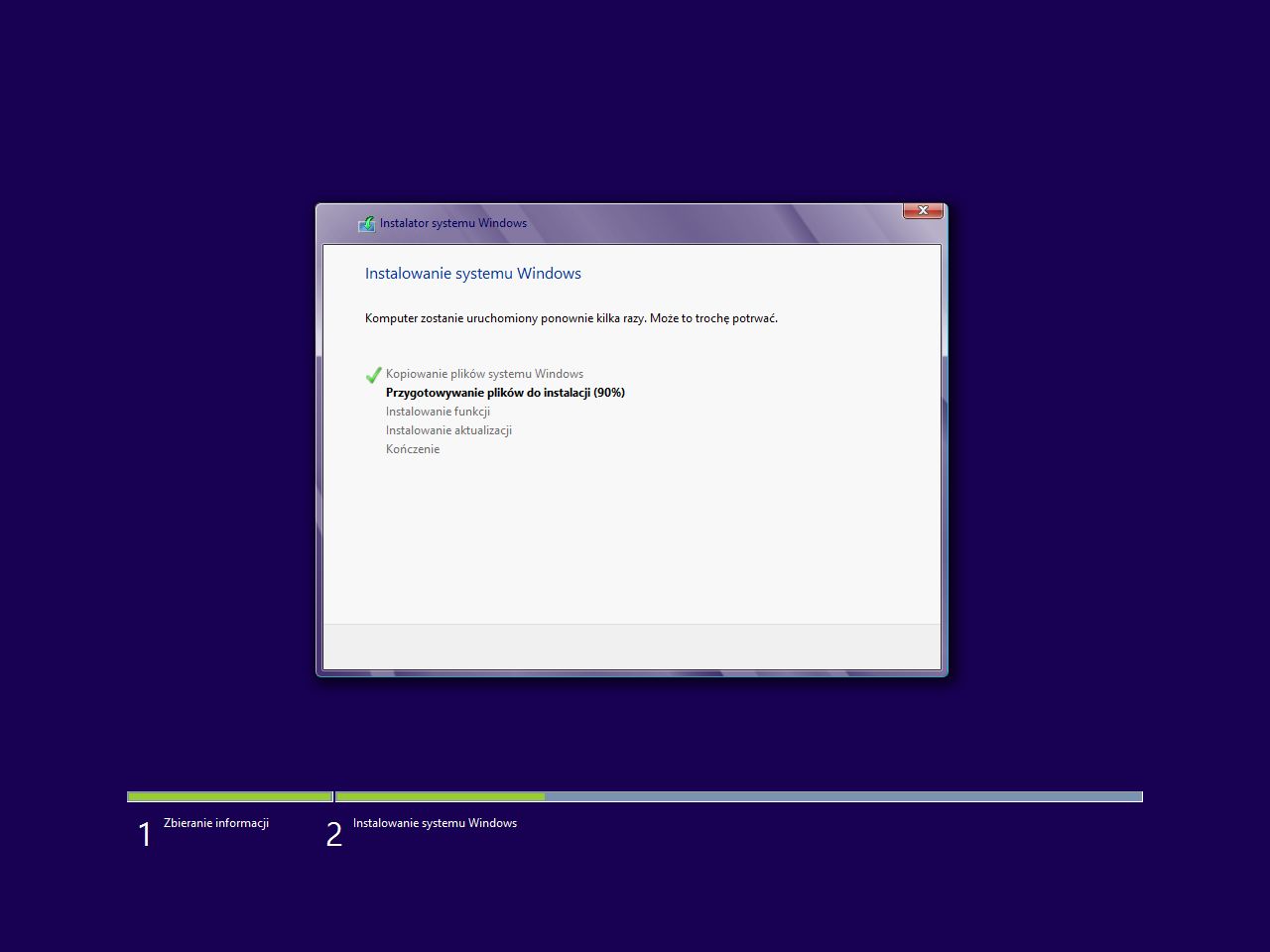Select the 'Instalowanie funkcji' step

click(438, 412)
